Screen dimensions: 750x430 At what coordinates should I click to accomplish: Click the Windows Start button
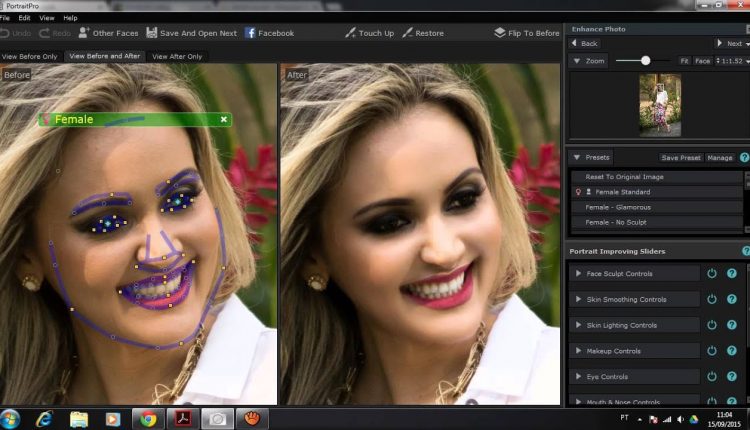click(10, 419)
